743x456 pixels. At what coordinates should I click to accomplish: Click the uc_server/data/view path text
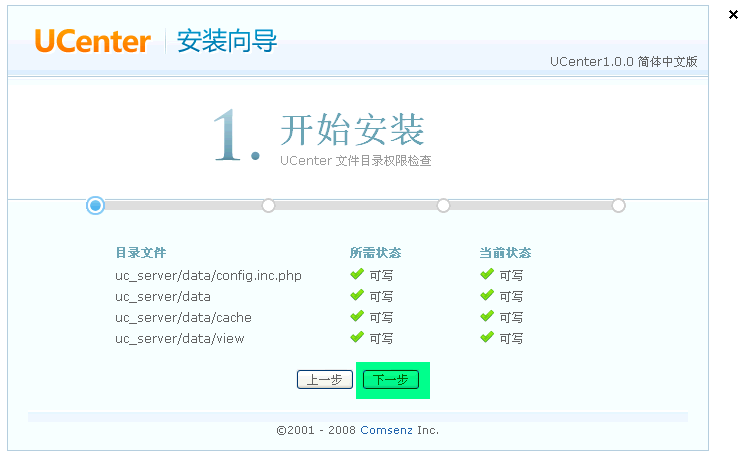coord(180,338)
